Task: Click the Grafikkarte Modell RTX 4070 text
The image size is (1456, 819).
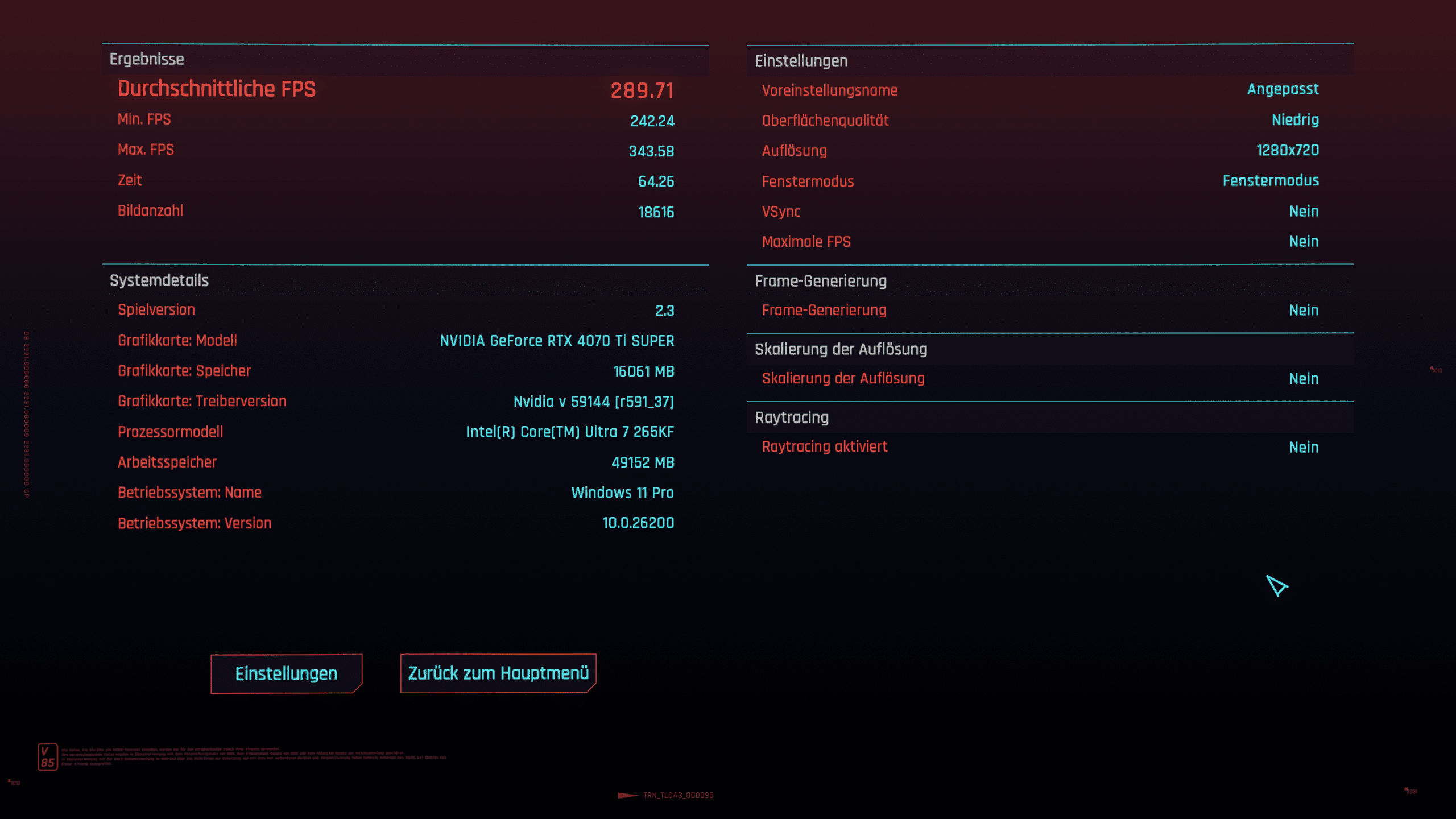Action: pyautogui.click(x=557, y=341)
